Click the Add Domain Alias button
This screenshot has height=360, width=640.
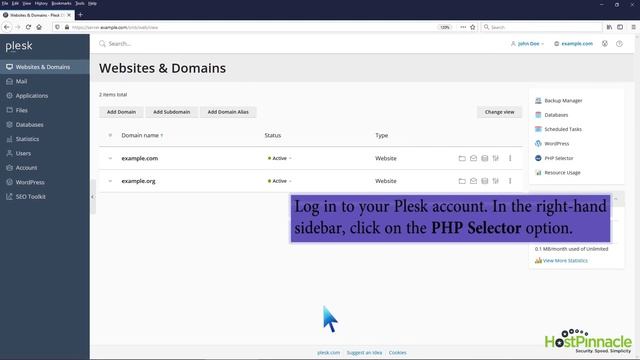[x=228, y=112]
